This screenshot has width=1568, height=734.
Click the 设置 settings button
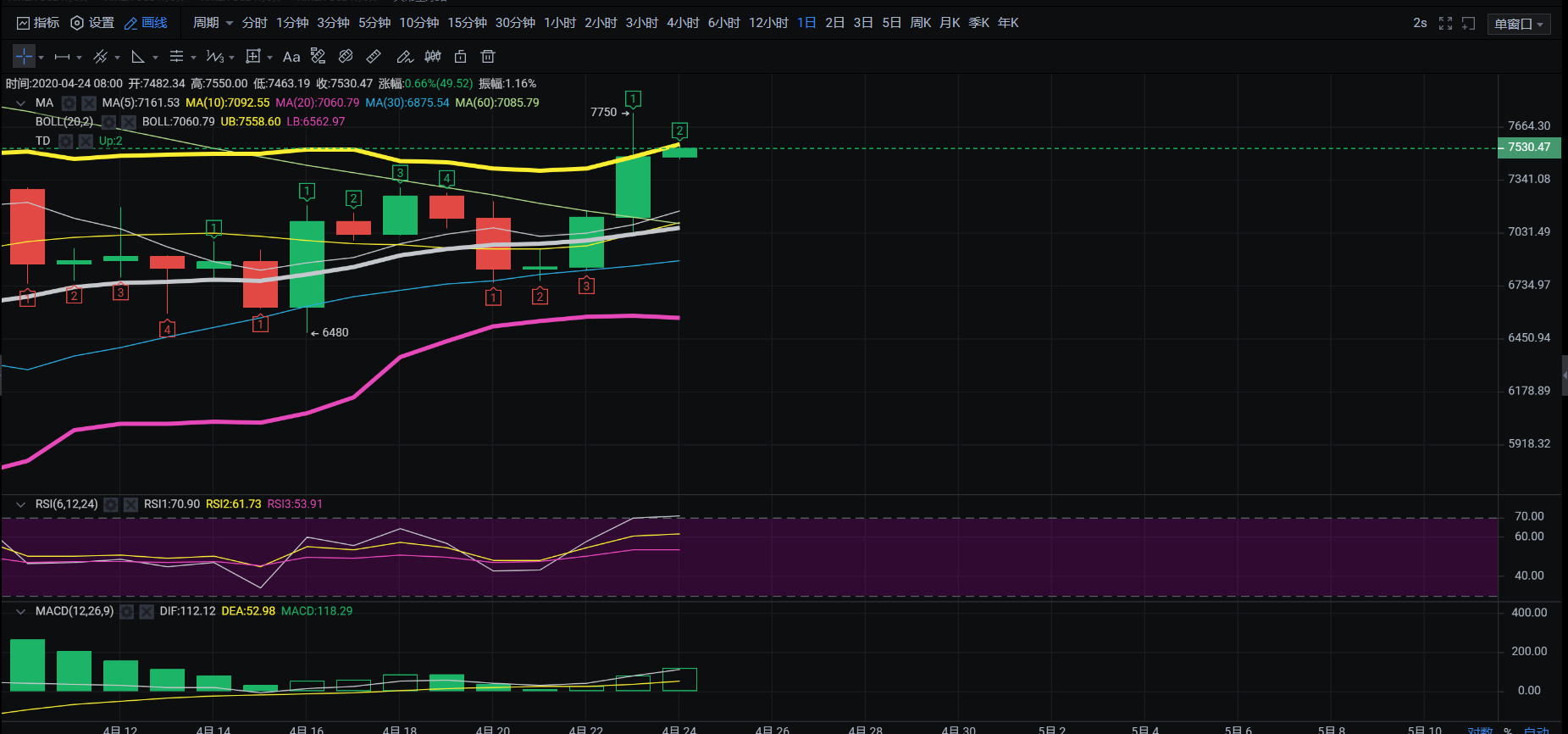tap(92, 23)
